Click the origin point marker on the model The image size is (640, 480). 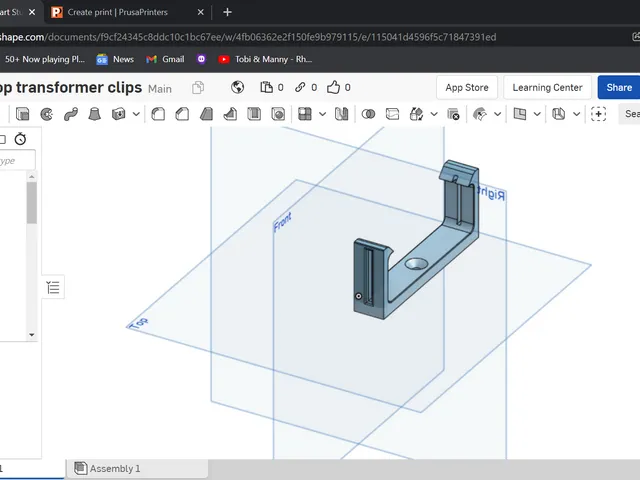click(358, 296)
